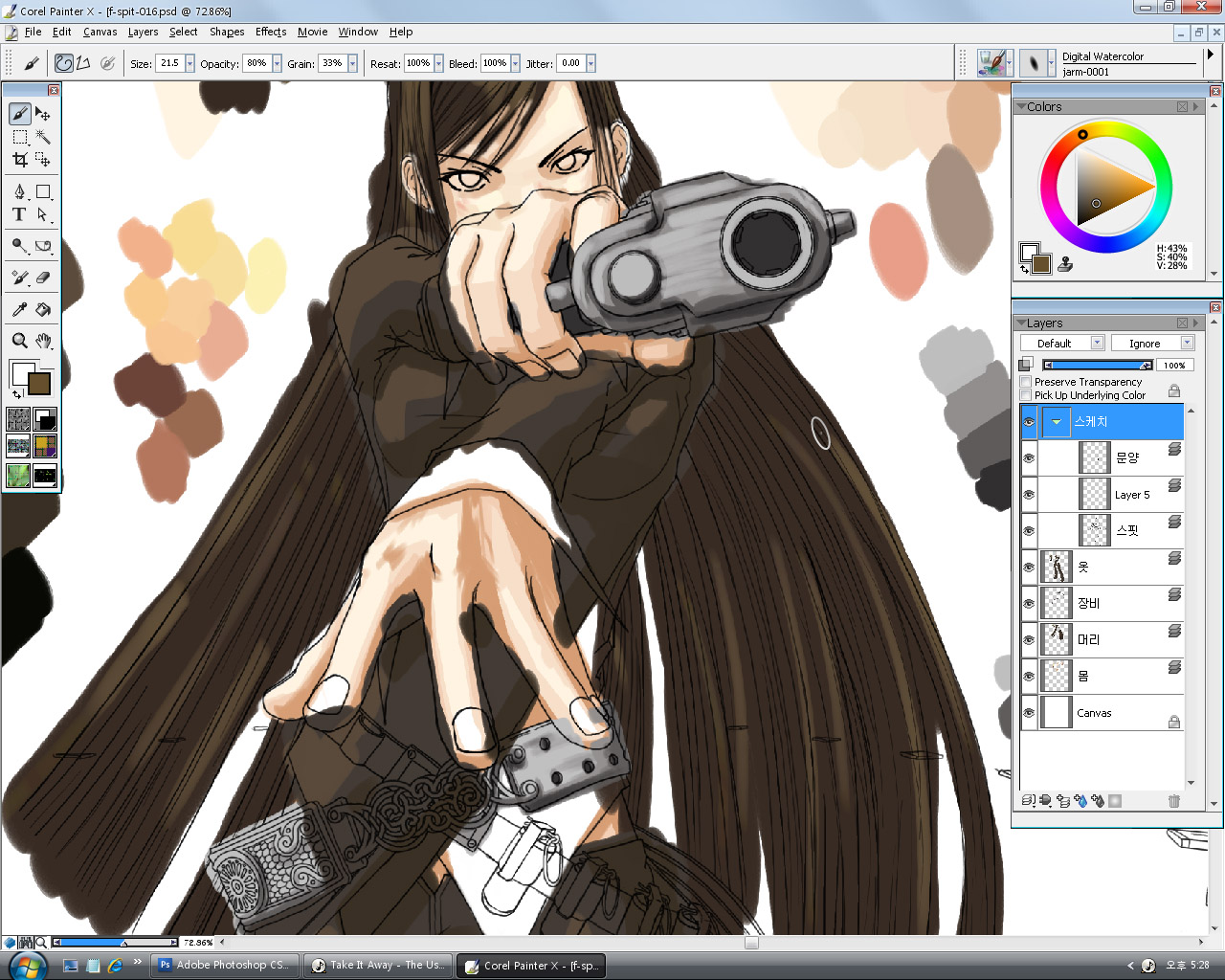
Task: Select the Crop tool
Action: 20,160
